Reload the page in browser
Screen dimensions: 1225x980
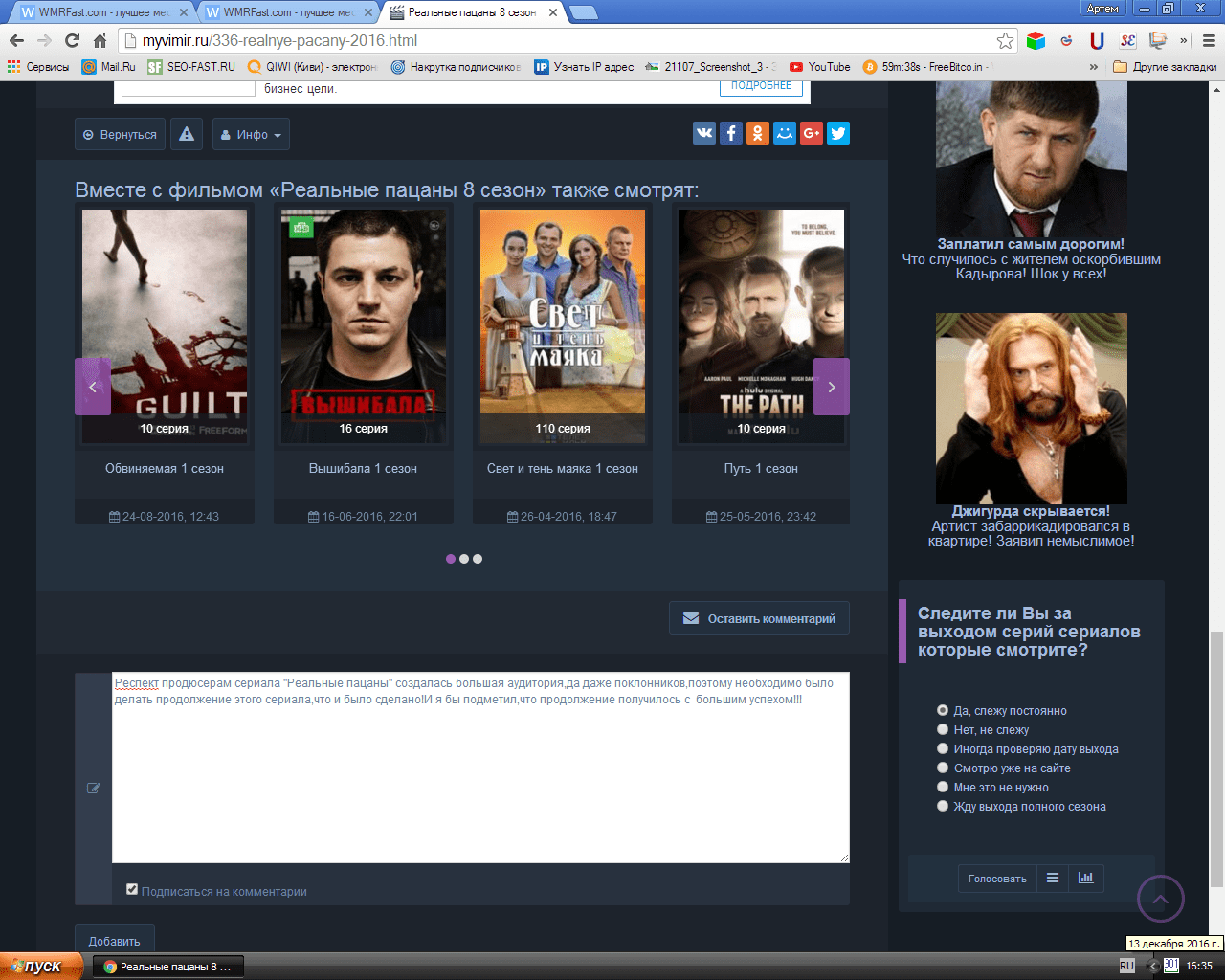pos(72,40)
